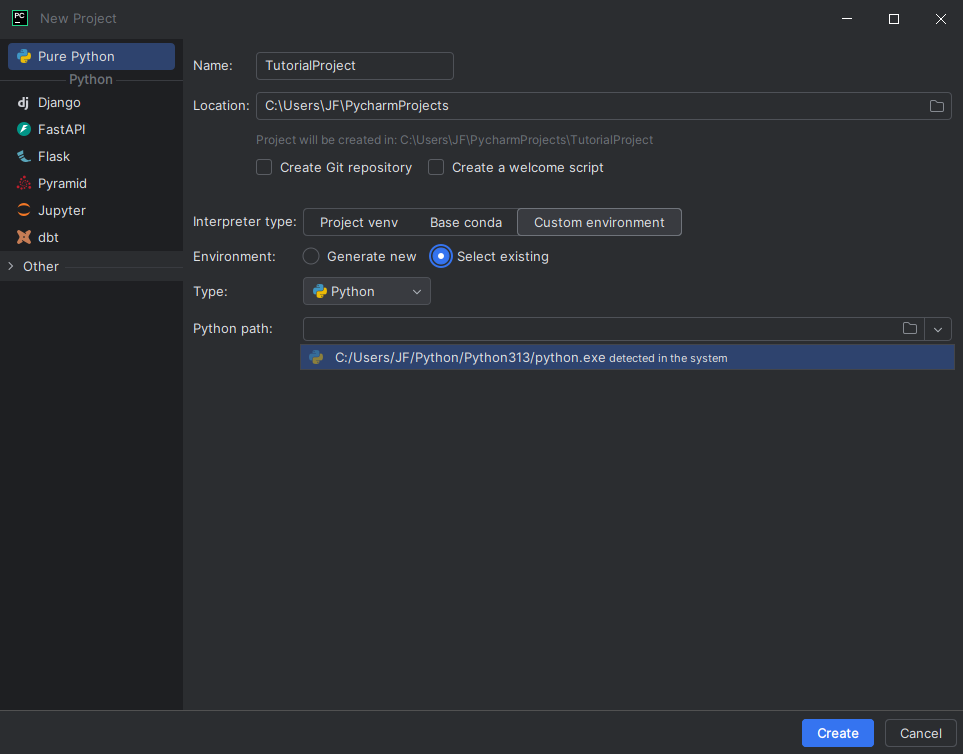The image size is (963, 754).
Task: Browse for project location folder icon
Action: click(937, 106)
